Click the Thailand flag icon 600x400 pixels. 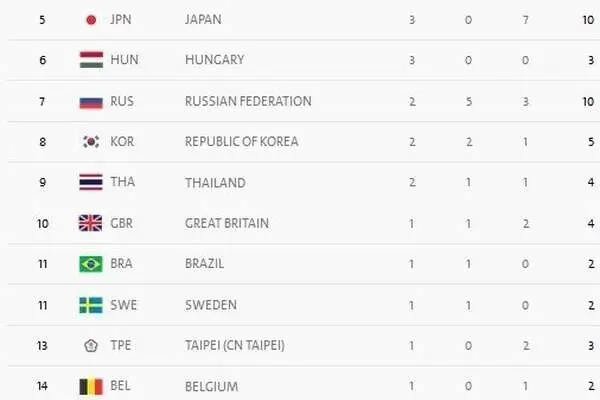[x=91, y=182]
